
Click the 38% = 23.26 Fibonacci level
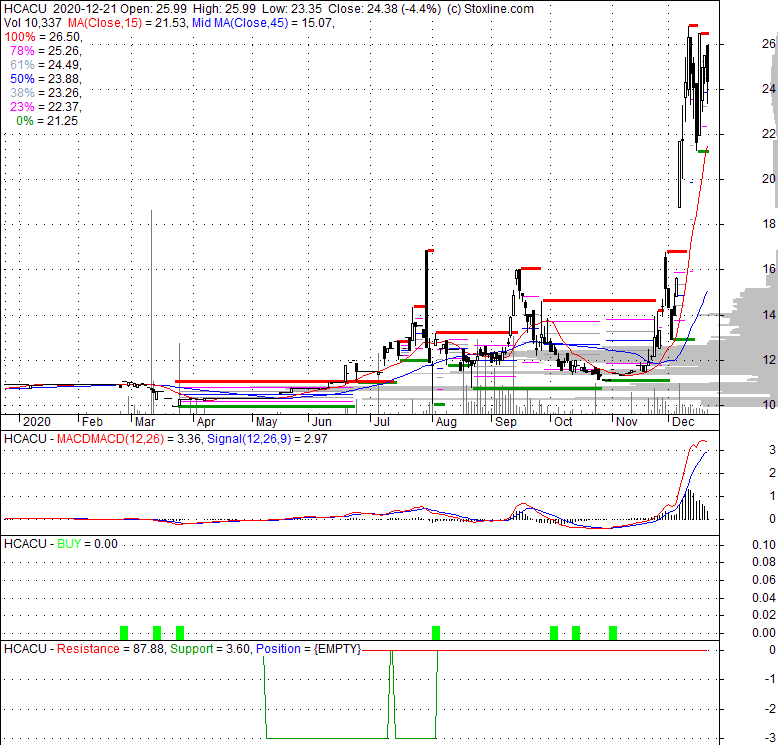(46, 93)
